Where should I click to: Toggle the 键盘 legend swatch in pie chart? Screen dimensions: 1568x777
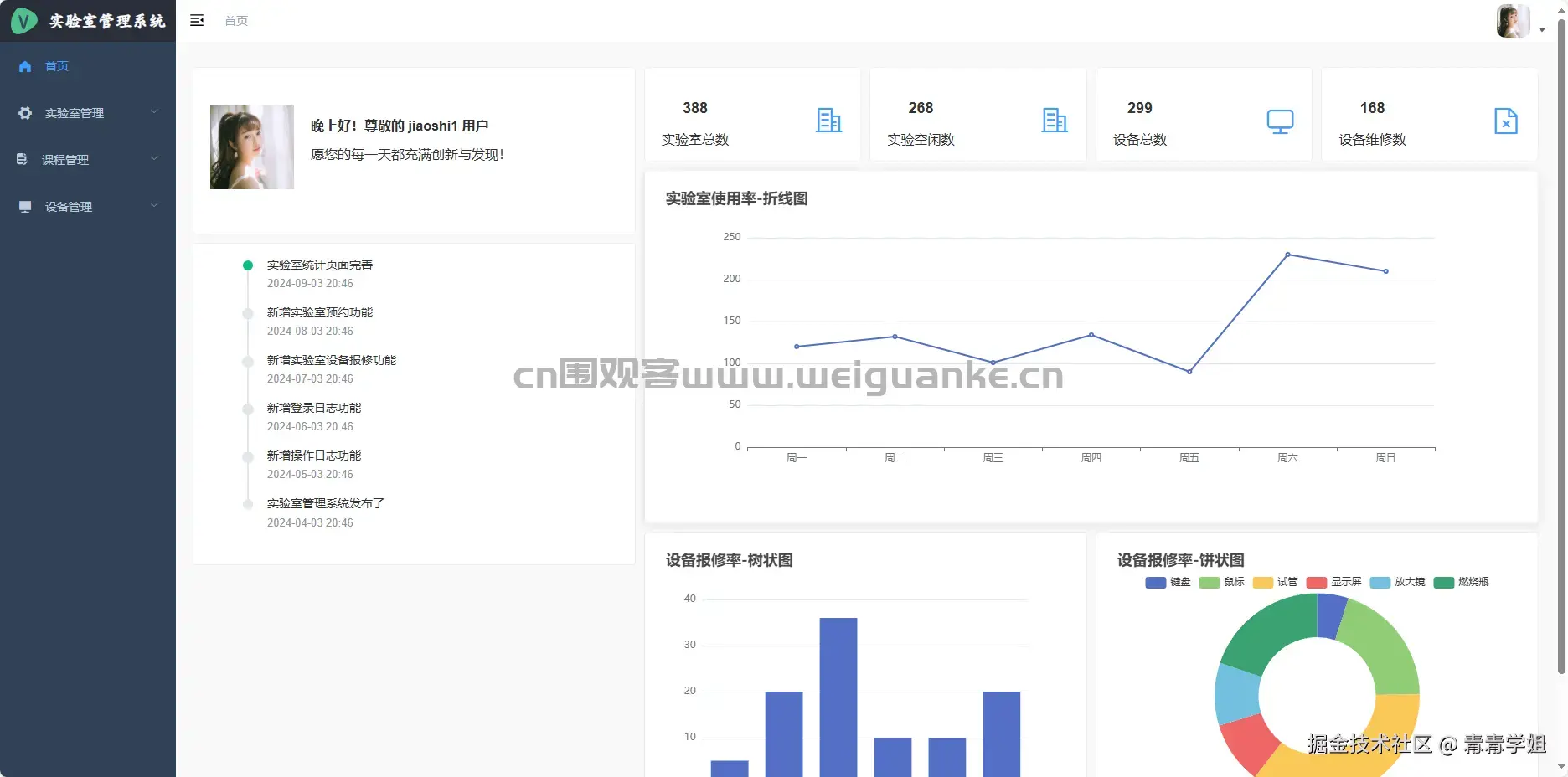1156,583
